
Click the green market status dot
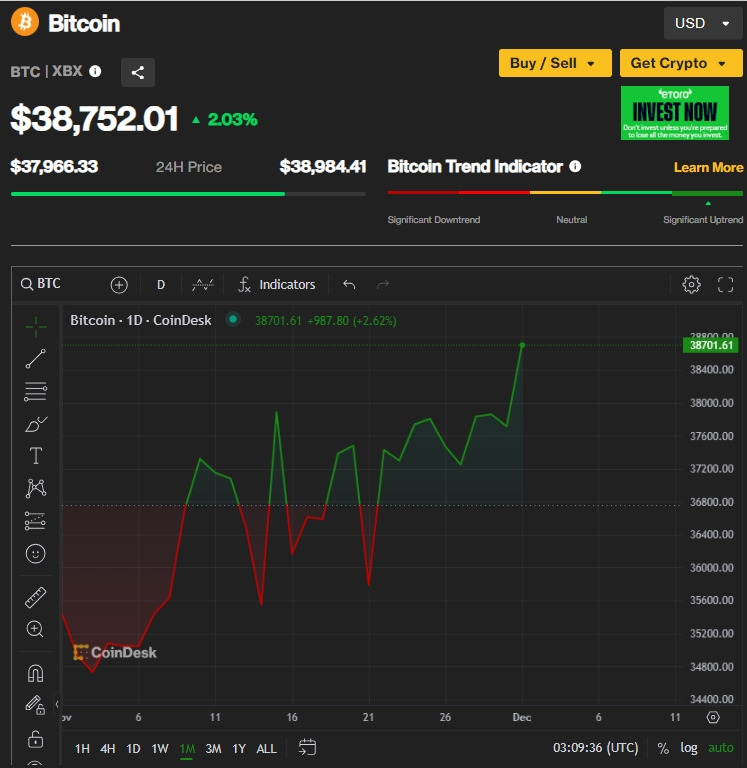point(233,319)
